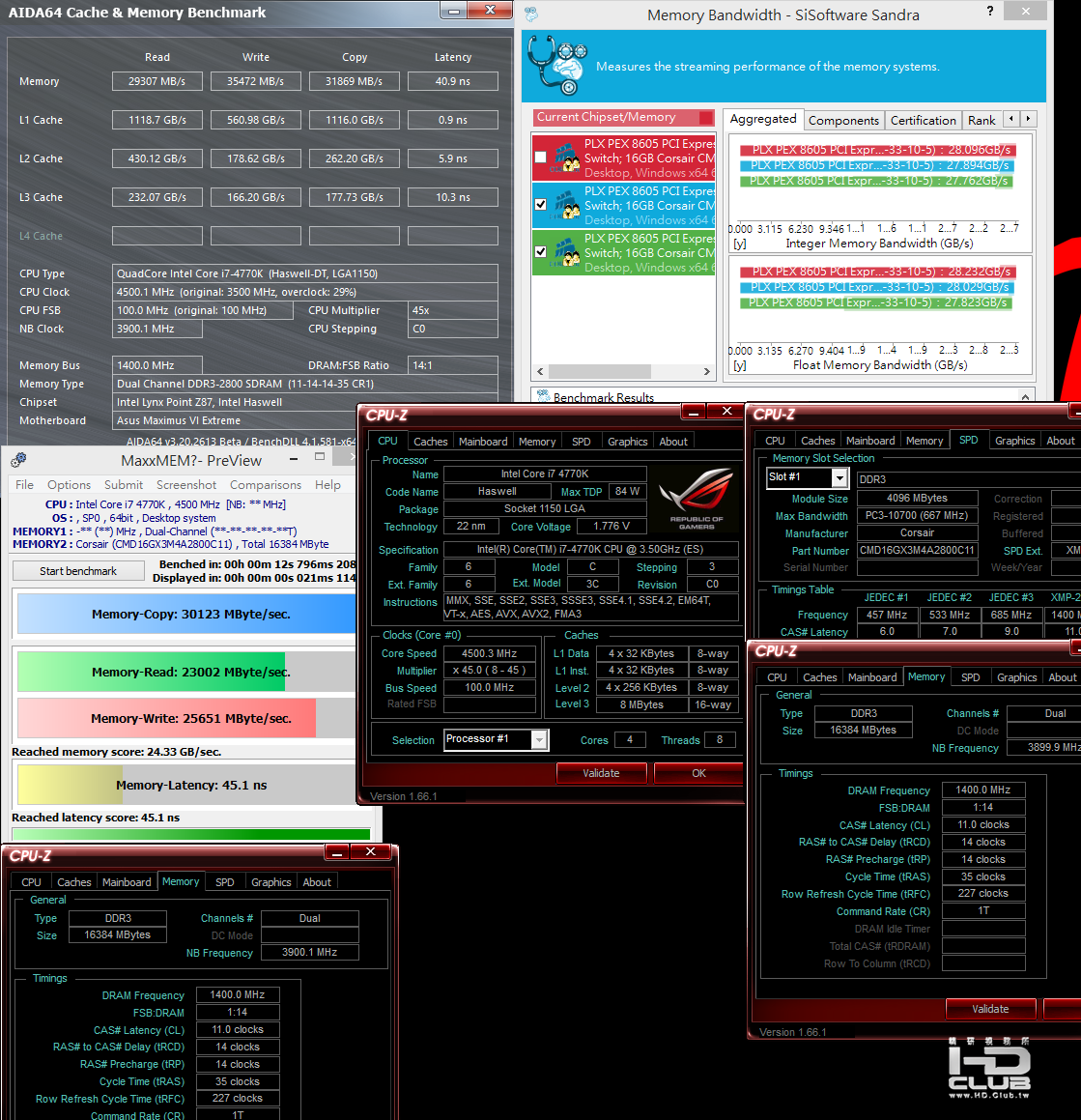The height and width of the screenshot is (1120, 1081).
Task: Open SPD tab in bottom-left CPU-Z
Action: coord(224,882)
